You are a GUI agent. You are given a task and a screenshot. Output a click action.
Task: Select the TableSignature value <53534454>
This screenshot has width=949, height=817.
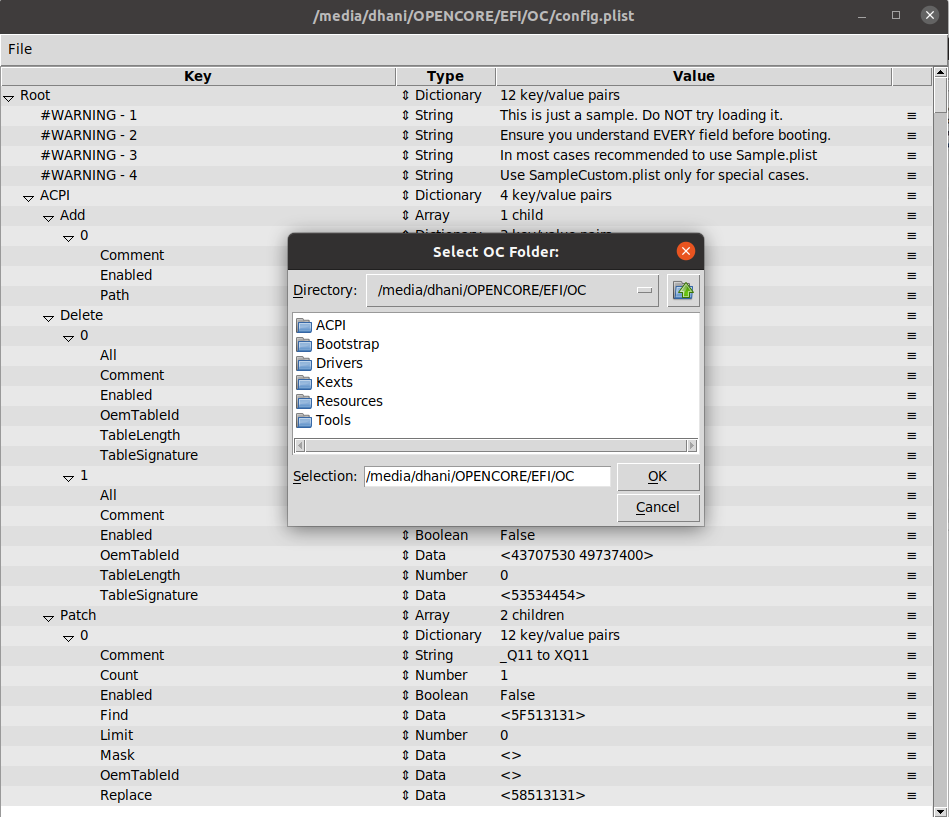543,596
